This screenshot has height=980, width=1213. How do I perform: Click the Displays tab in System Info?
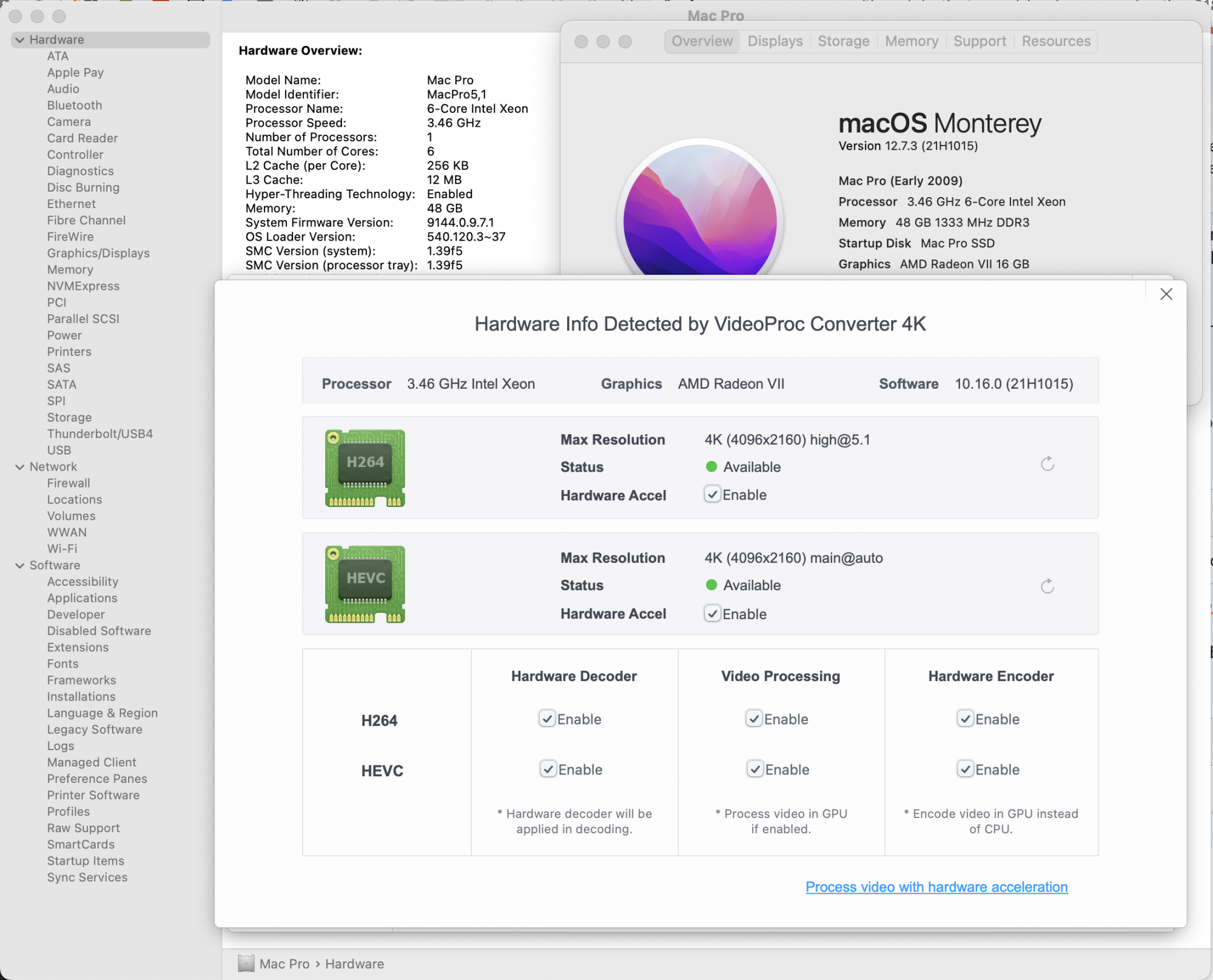pos(774,40)
